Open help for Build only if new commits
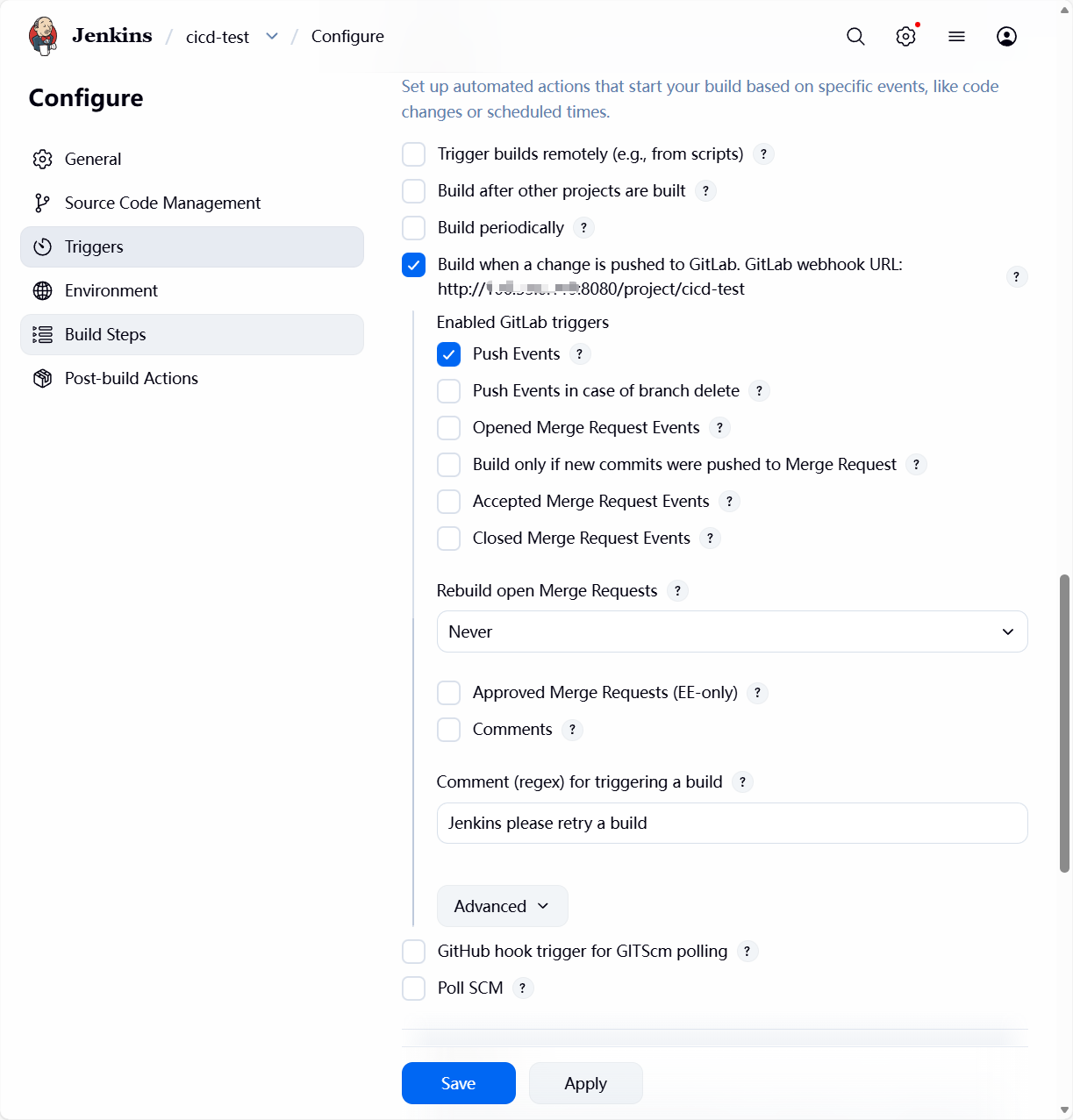The image size is (1073, 1120). [x=916, y=465]
